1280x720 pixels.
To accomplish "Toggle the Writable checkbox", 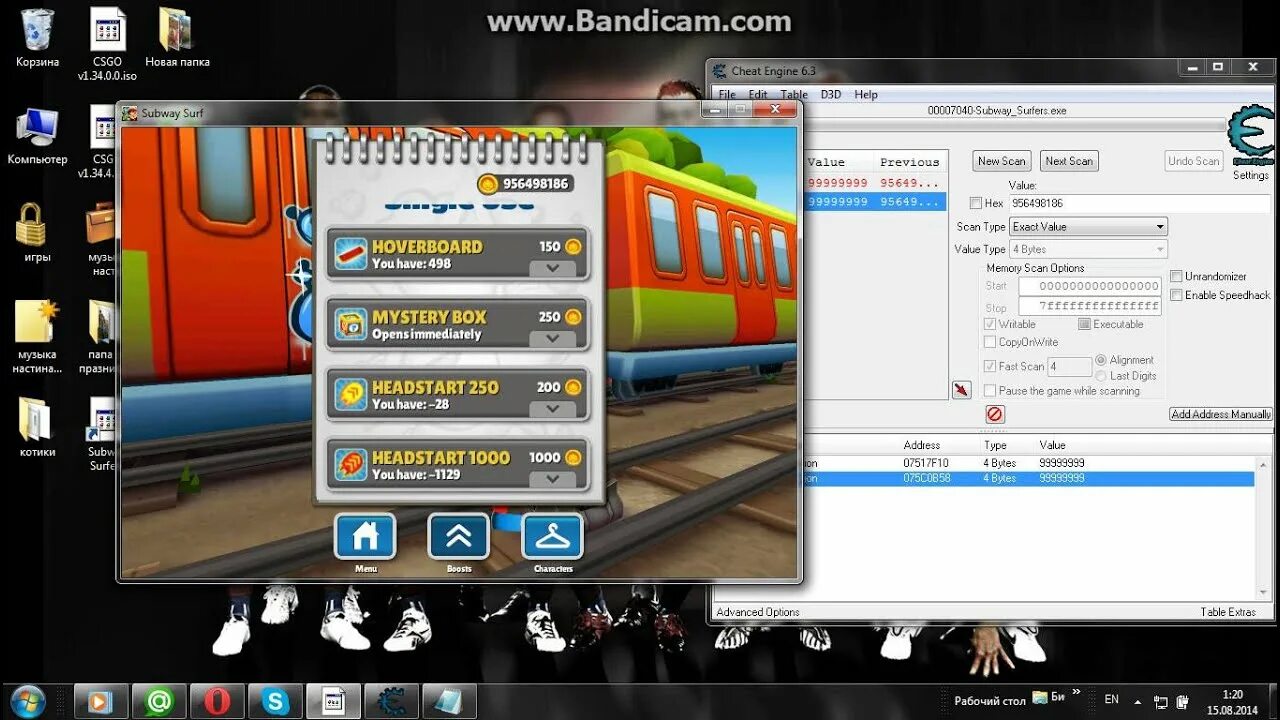I will click(x=990, y=324).
